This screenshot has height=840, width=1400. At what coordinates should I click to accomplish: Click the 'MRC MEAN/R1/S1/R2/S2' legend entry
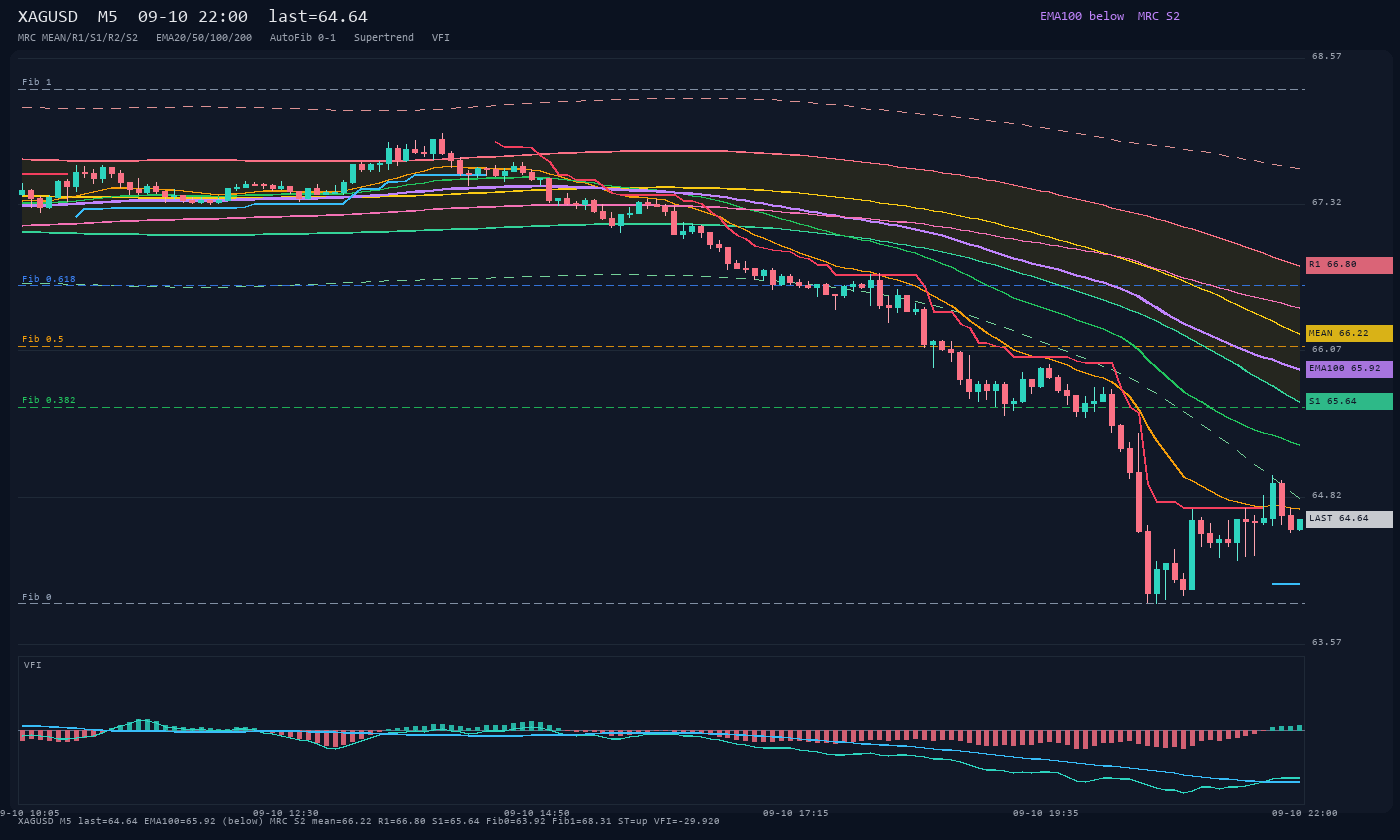coord(78,38)
